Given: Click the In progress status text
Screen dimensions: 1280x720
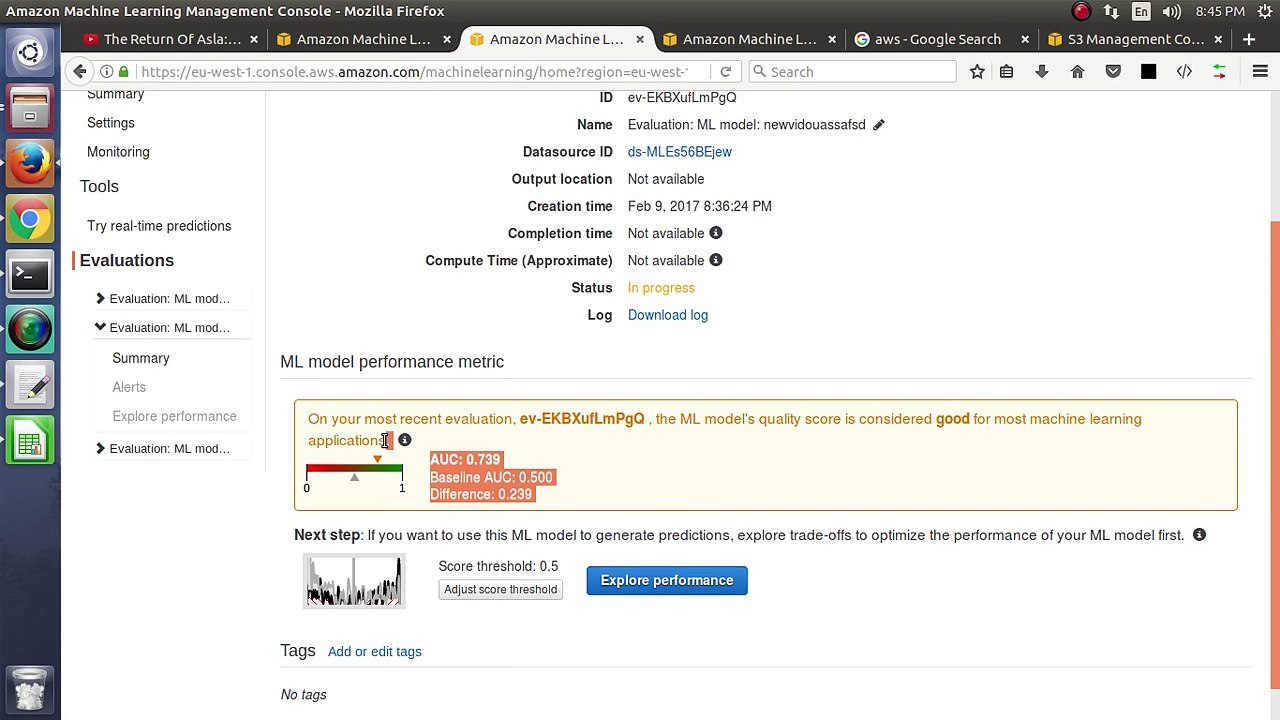Looking at the screenshot, I should click(x=661, y=288).
